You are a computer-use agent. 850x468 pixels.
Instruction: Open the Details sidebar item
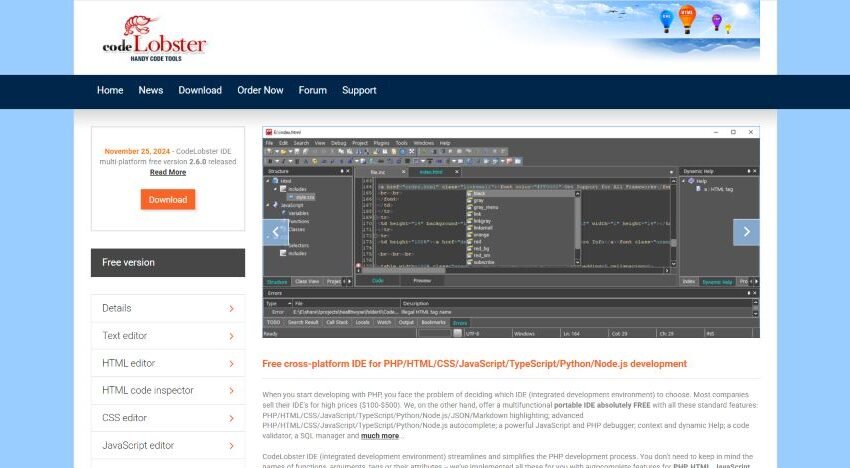(168, 308)
